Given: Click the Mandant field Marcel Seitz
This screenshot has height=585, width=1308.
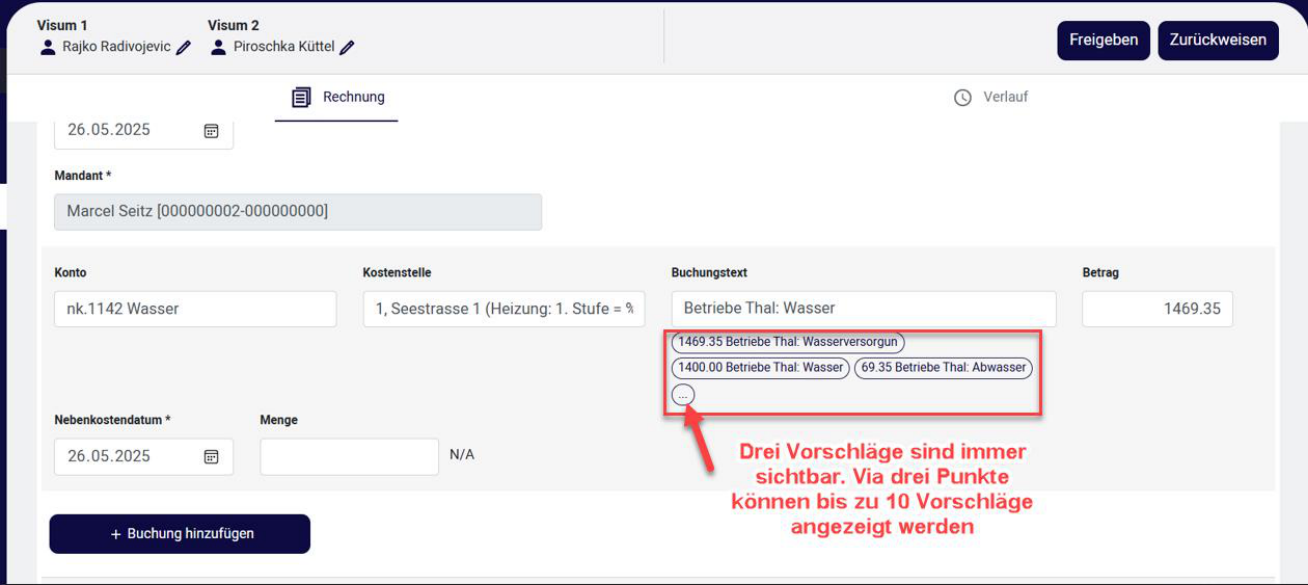Looking at the screenshot, I should 298,212.
